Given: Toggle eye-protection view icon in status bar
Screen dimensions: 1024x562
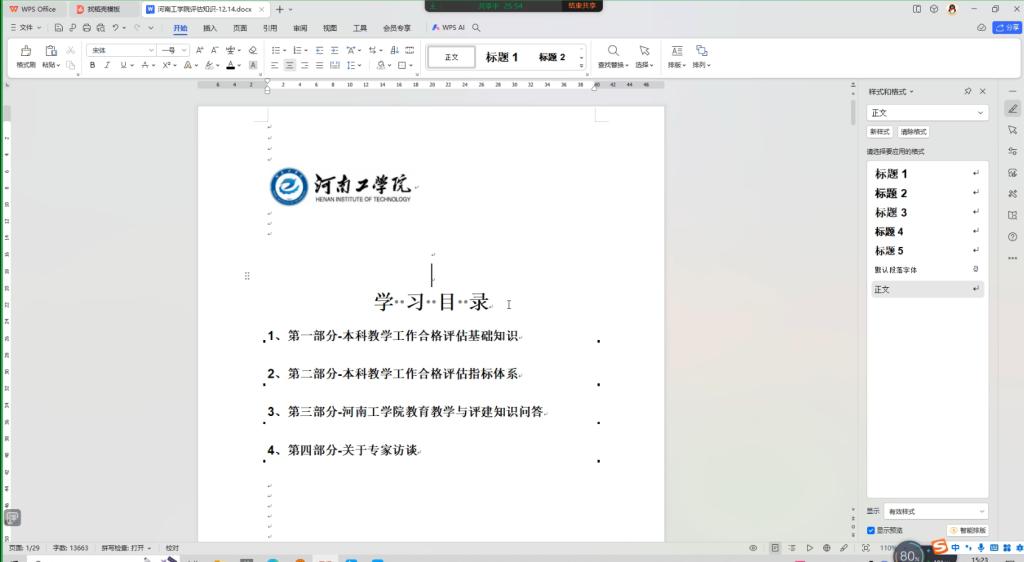Looking at the screenshot, I should pos(753,548).
